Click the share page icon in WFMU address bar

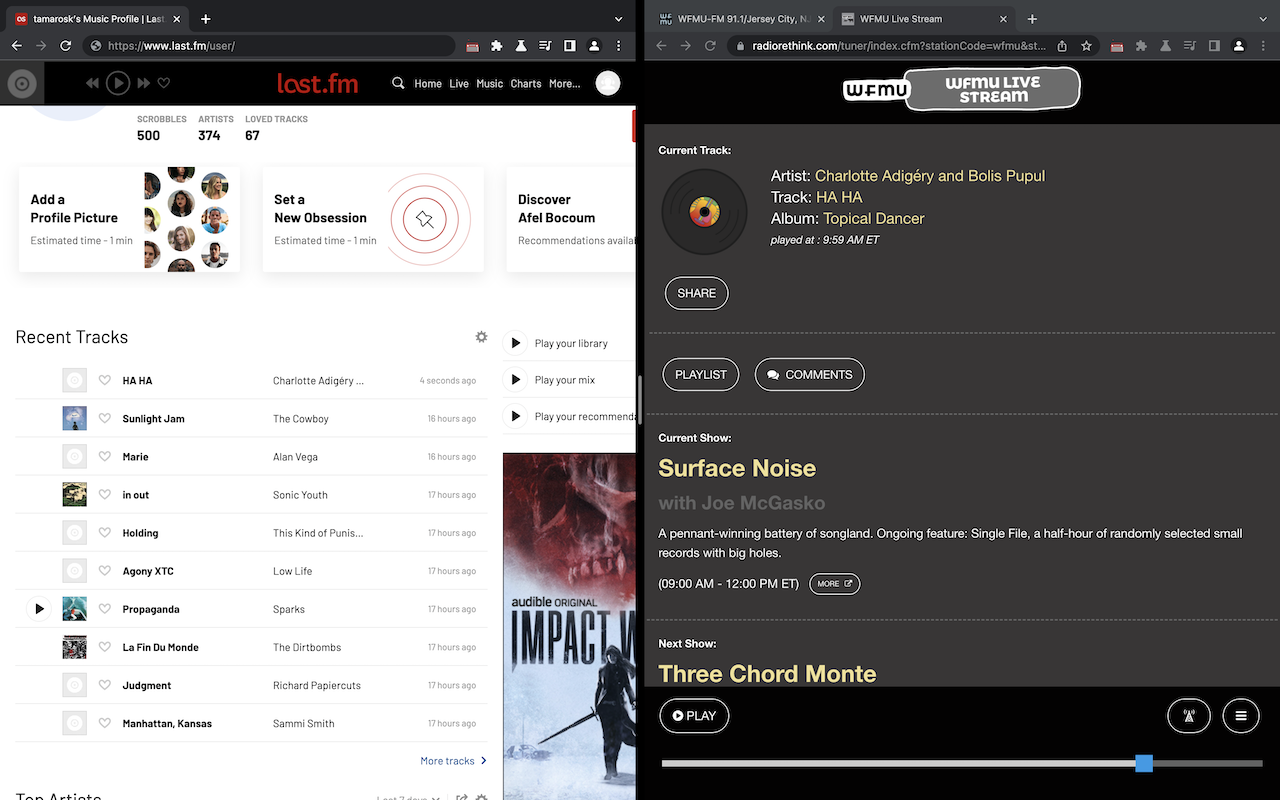point(1062,46)
